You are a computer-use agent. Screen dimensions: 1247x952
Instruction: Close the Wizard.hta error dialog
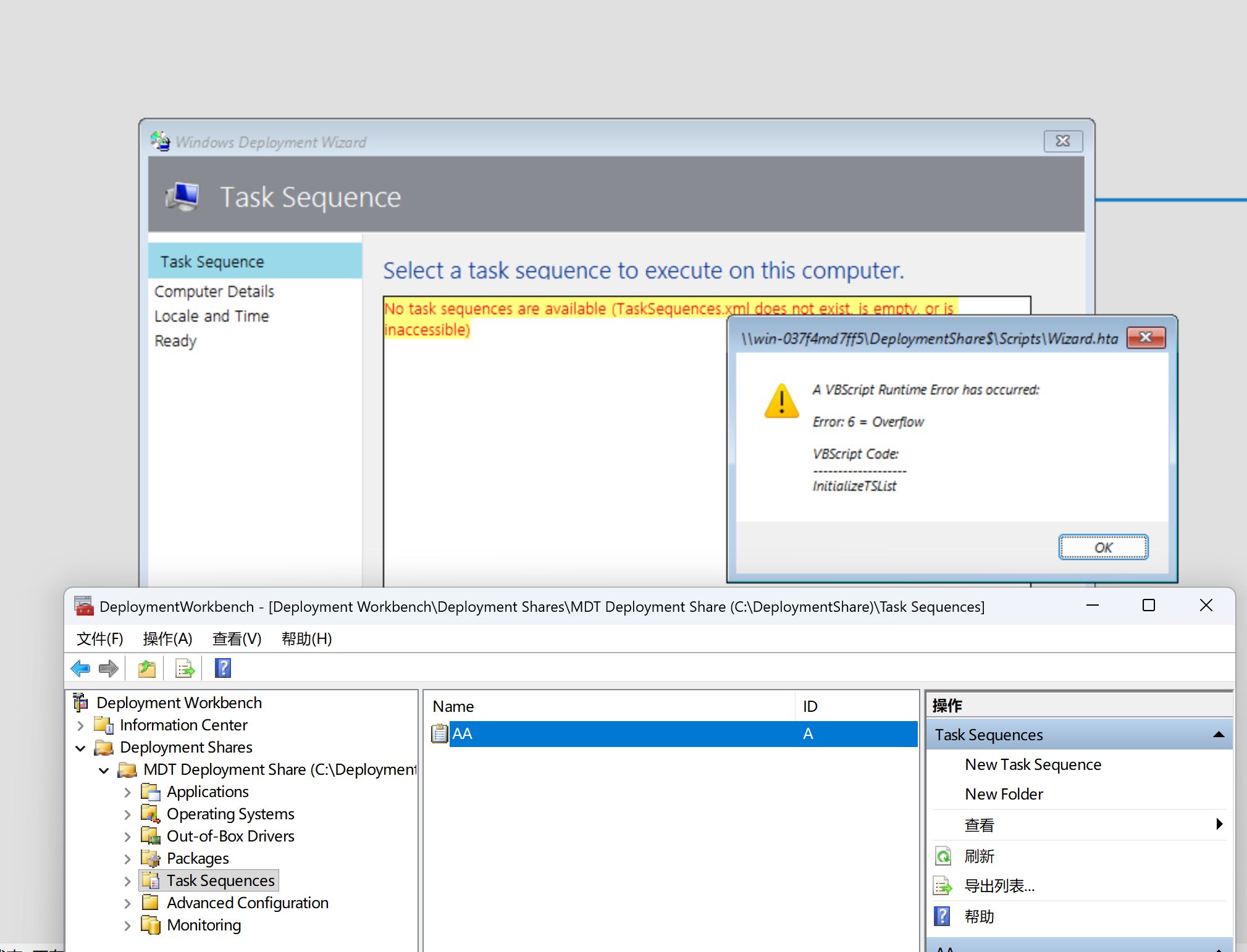pos(1146,337)
